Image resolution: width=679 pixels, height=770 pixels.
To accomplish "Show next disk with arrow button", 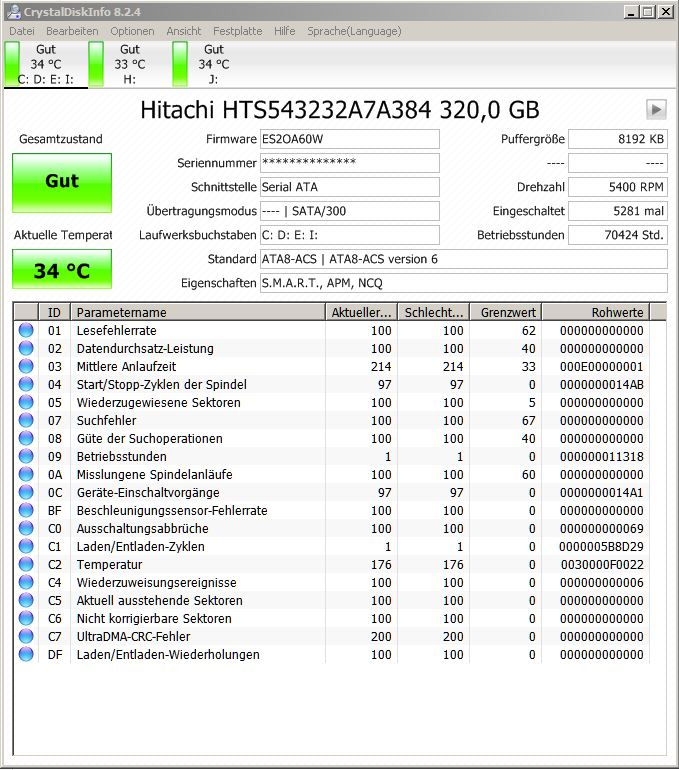I will point(656,110).
